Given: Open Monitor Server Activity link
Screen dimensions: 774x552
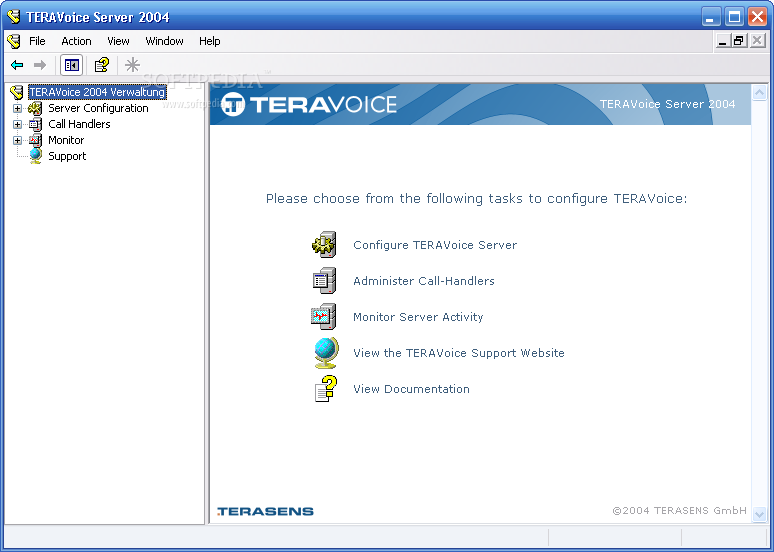Looking at the screenshot, I should pos(418,317).
